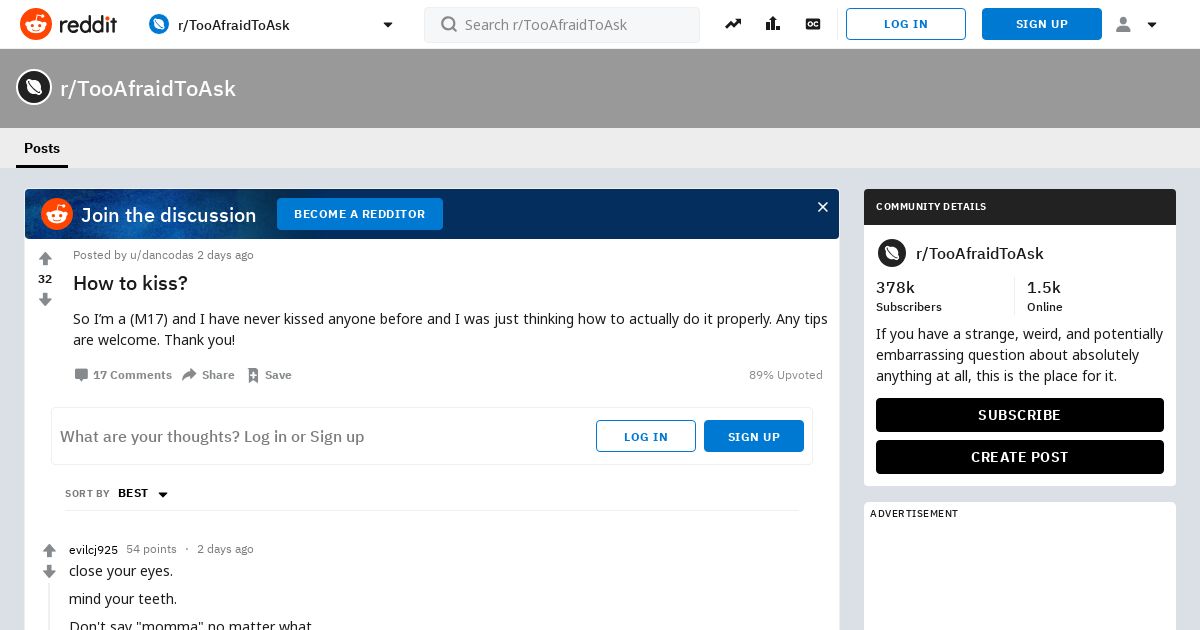Screen dimensions: 1200x630
Task: Open r/TooAfraidToAsk link in Community Details
Action: tap(979, 253)
